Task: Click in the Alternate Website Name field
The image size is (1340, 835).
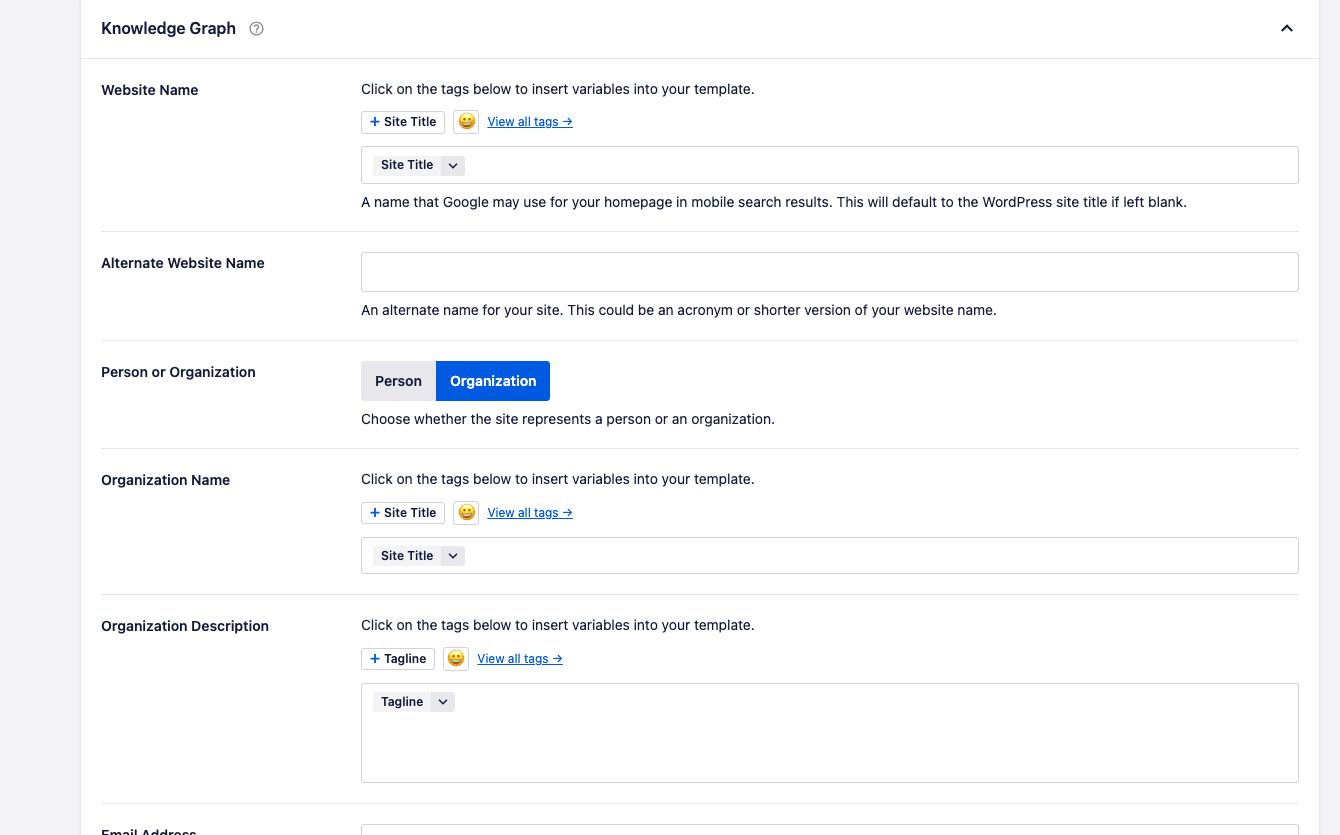Action: tap(830, 272)
